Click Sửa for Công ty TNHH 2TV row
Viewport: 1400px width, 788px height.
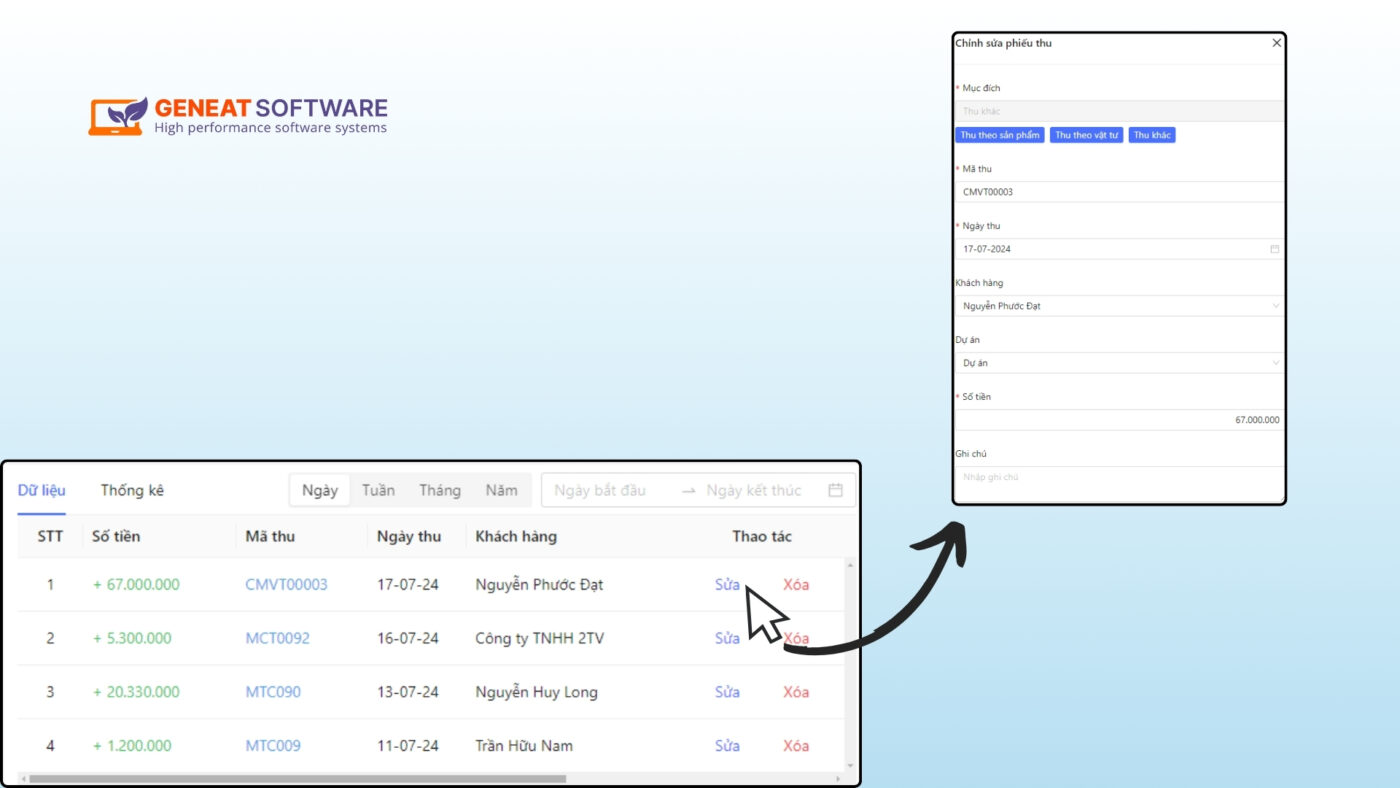[x=727, y=638]
